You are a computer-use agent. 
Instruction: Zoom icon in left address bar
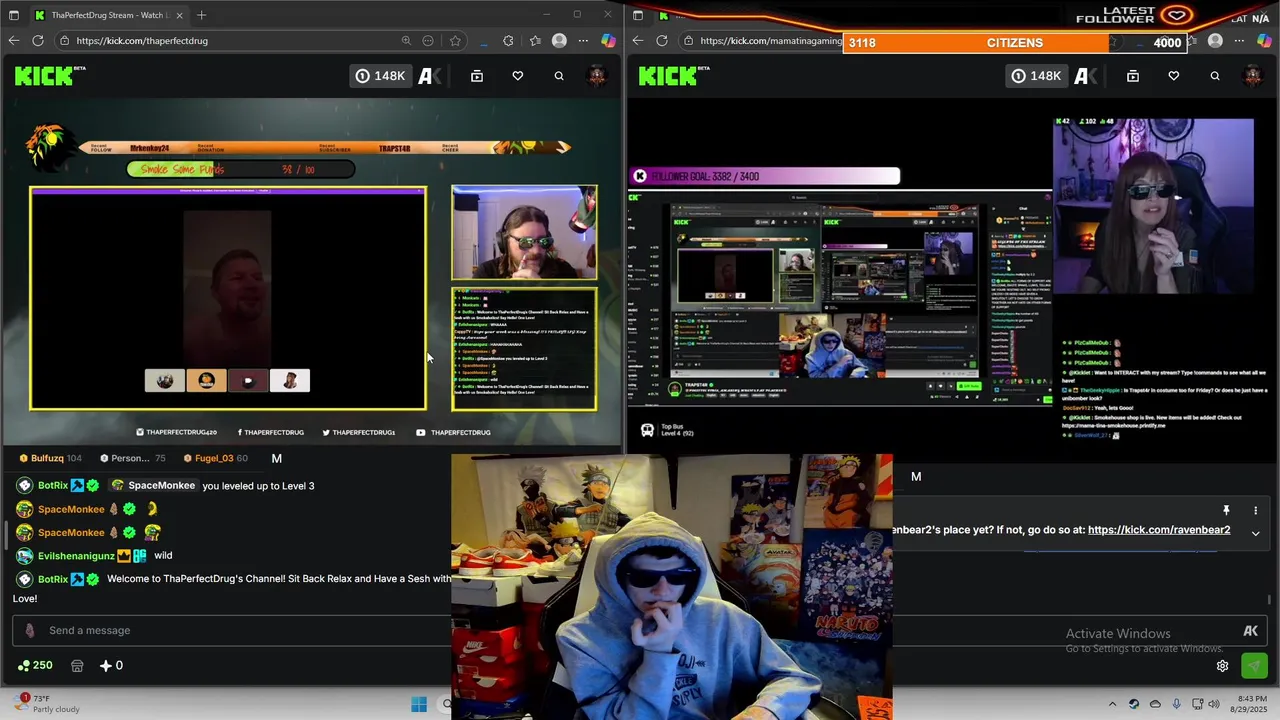(x=406, y=41)
